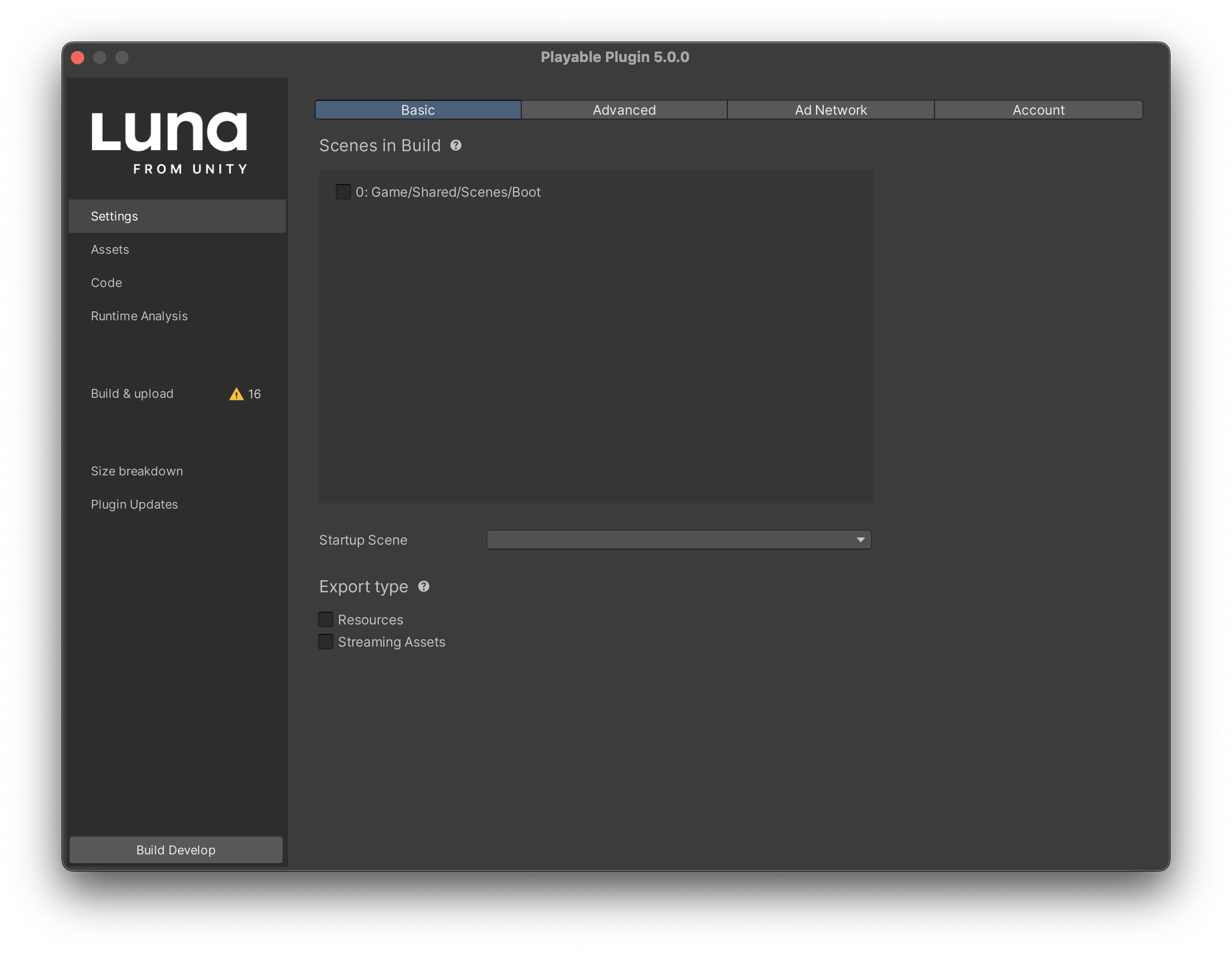Viewport: 1232px width, 953px height.
Task: Click the Scenes in Build help icon
Action: pos(455,145)
